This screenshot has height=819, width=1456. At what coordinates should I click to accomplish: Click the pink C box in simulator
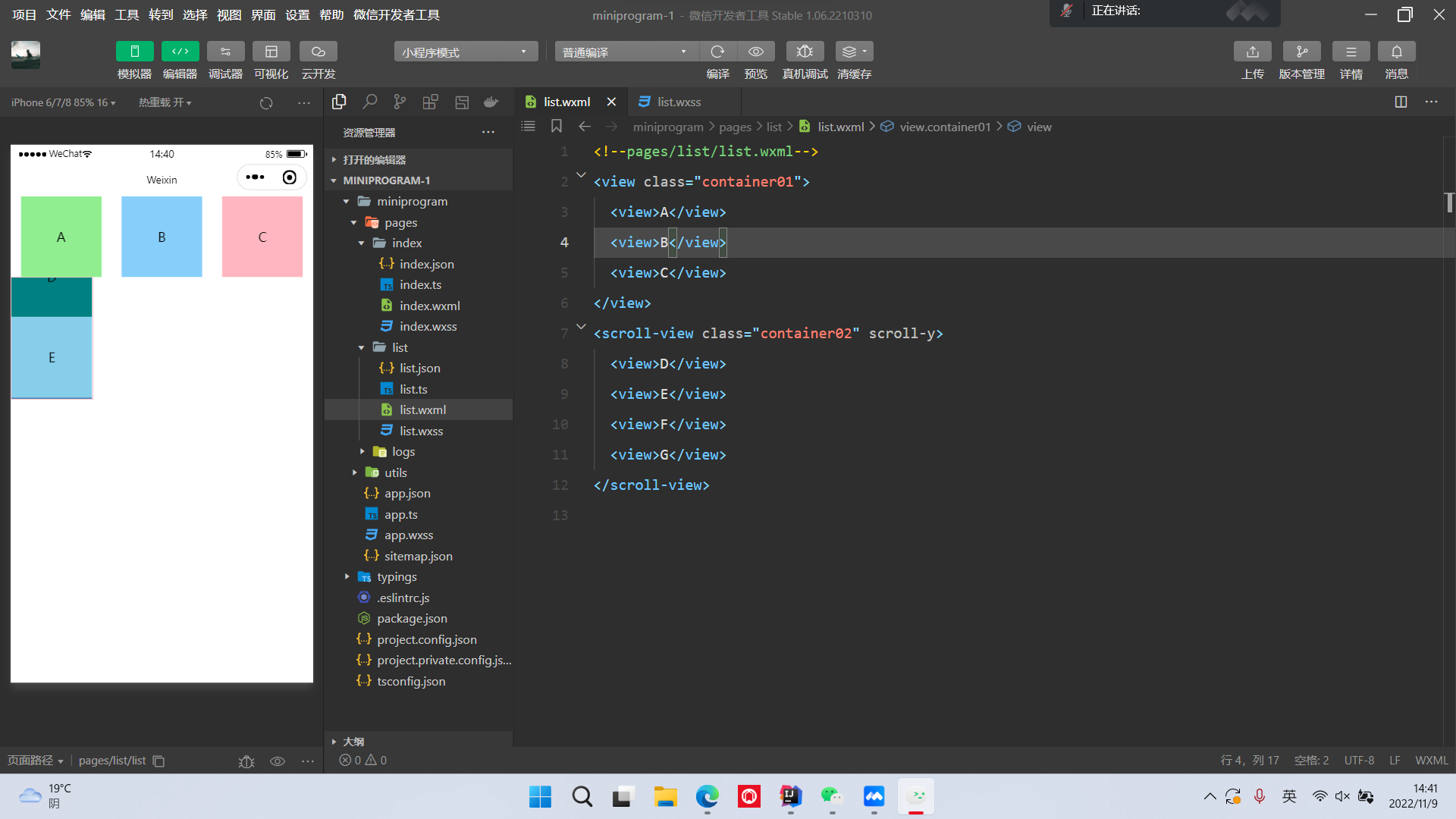[x=262, y=237]
